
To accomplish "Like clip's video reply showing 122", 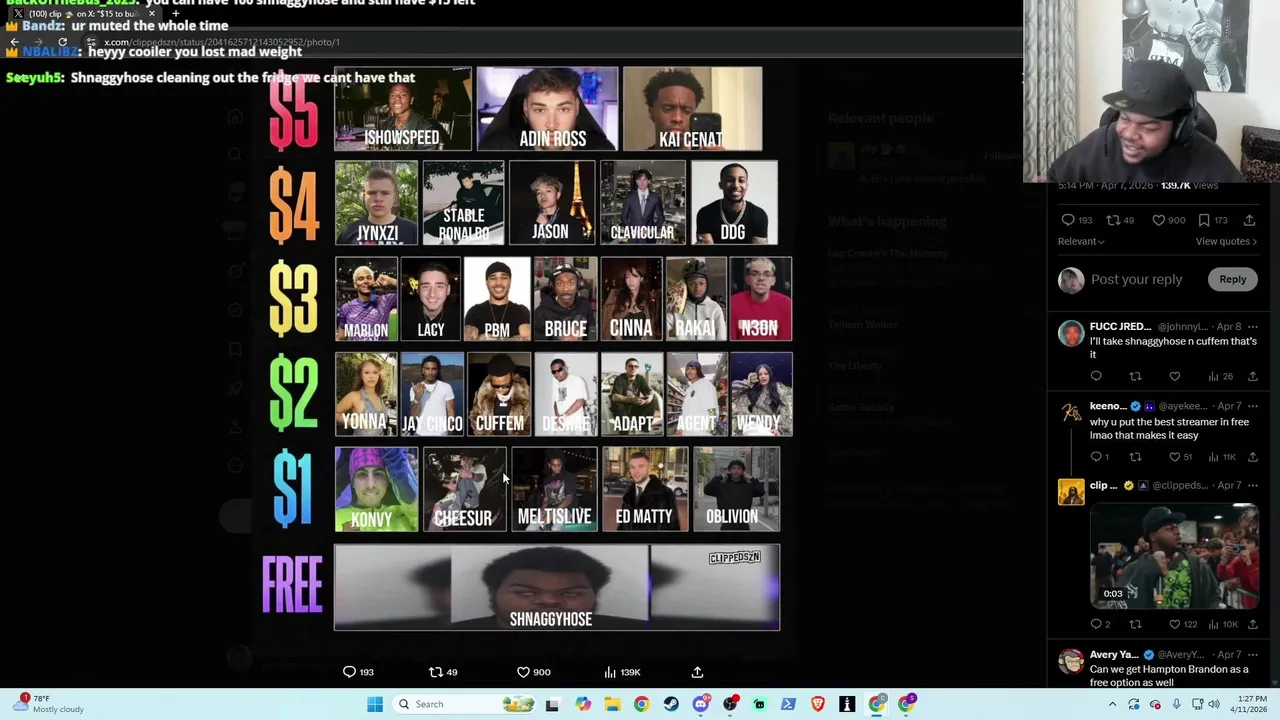I will click(x=1175, y=624).
